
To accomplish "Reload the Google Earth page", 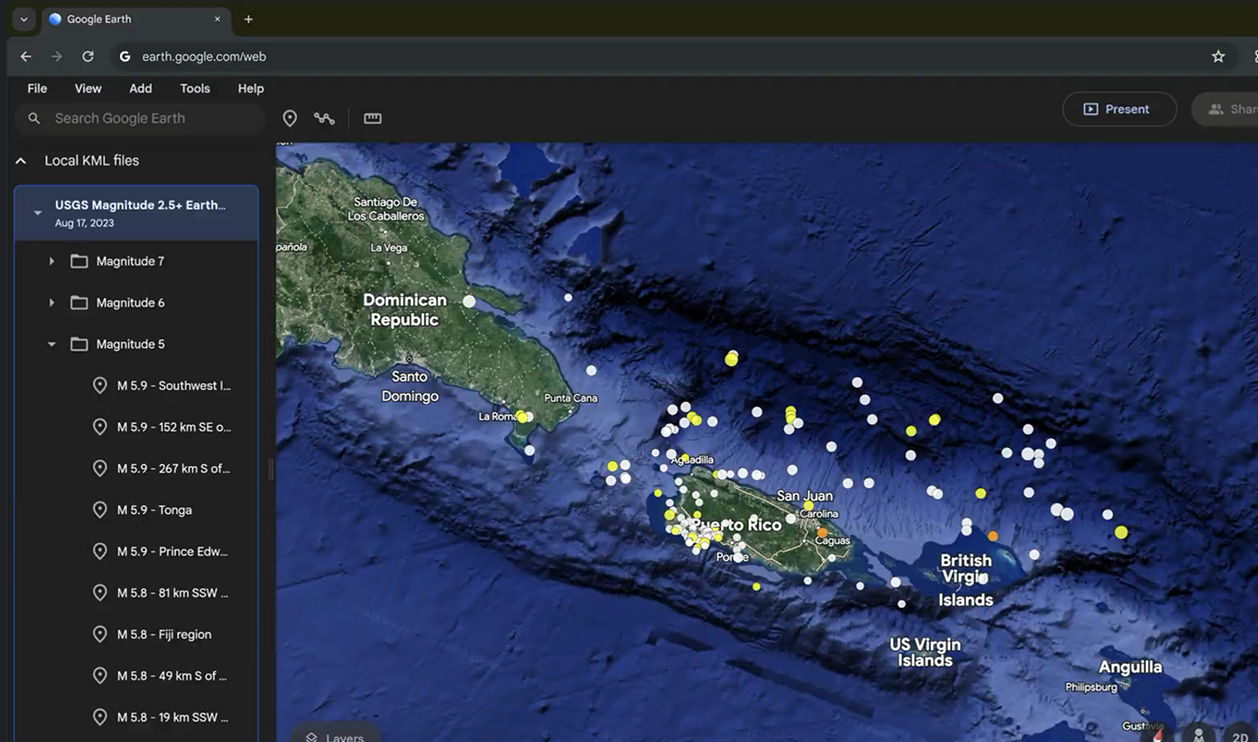I will pos(88,57).
